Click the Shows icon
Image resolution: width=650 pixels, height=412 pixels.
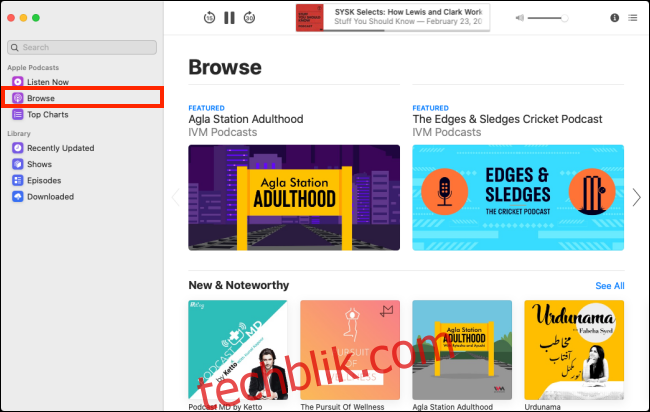click(17, 164)
